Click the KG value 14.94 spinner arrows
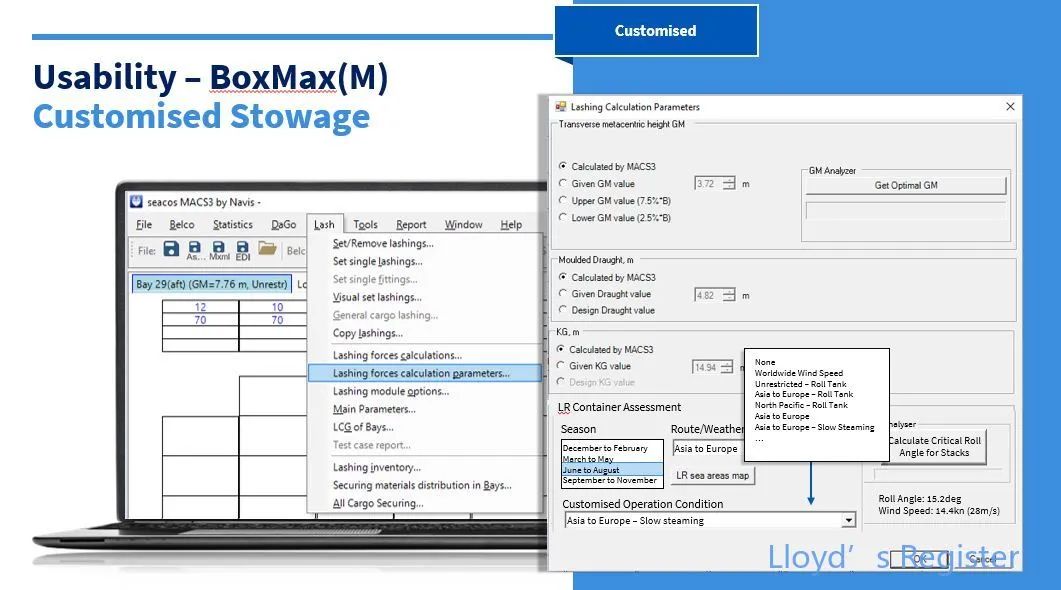Image resolution: width=1061 pixels, height=590 pixels. pos(727,367)
